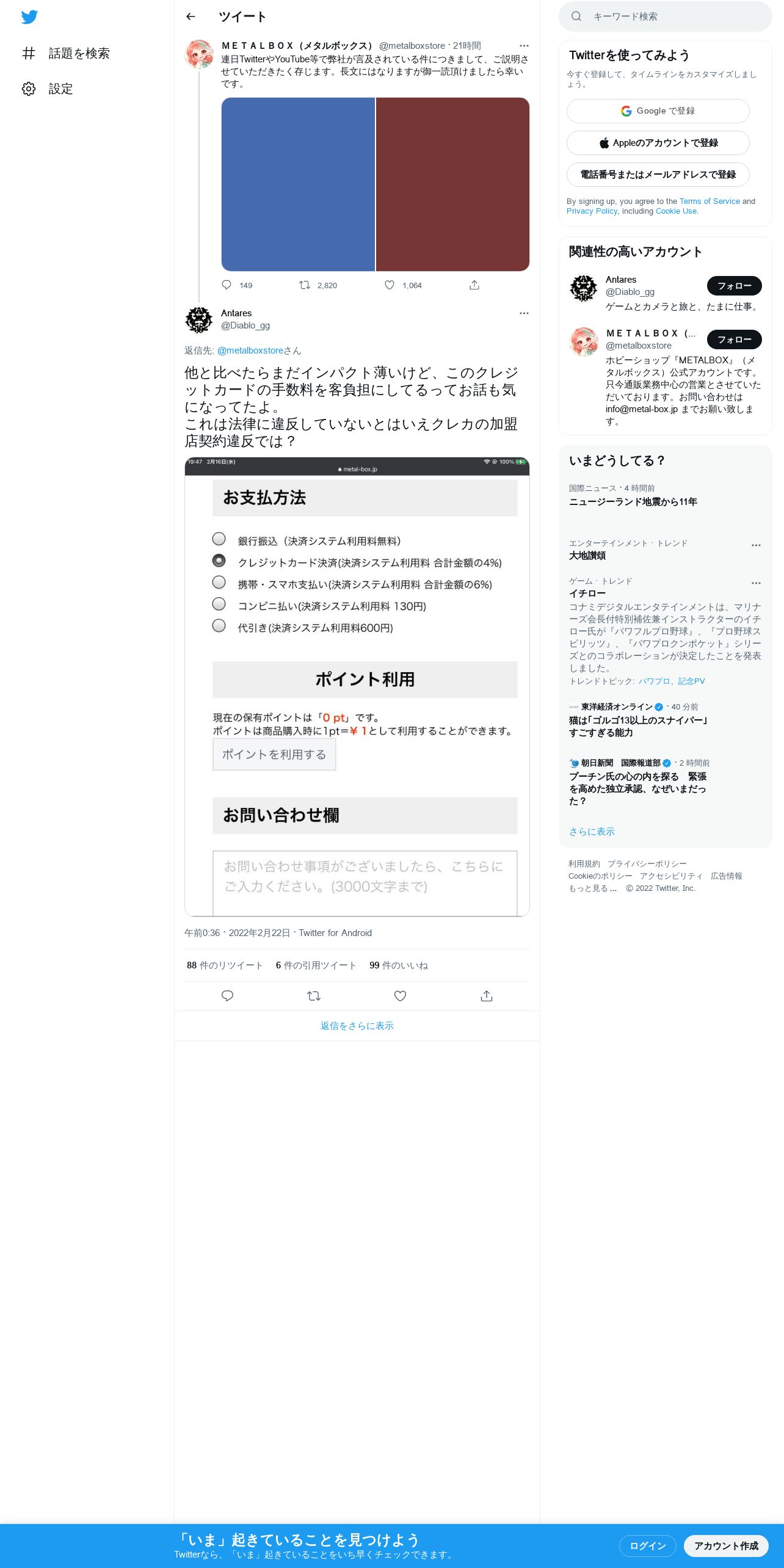This screenshot has height=1568, width=784.
Task: Click ログイン button in bottom bar
Action: 648,1546
